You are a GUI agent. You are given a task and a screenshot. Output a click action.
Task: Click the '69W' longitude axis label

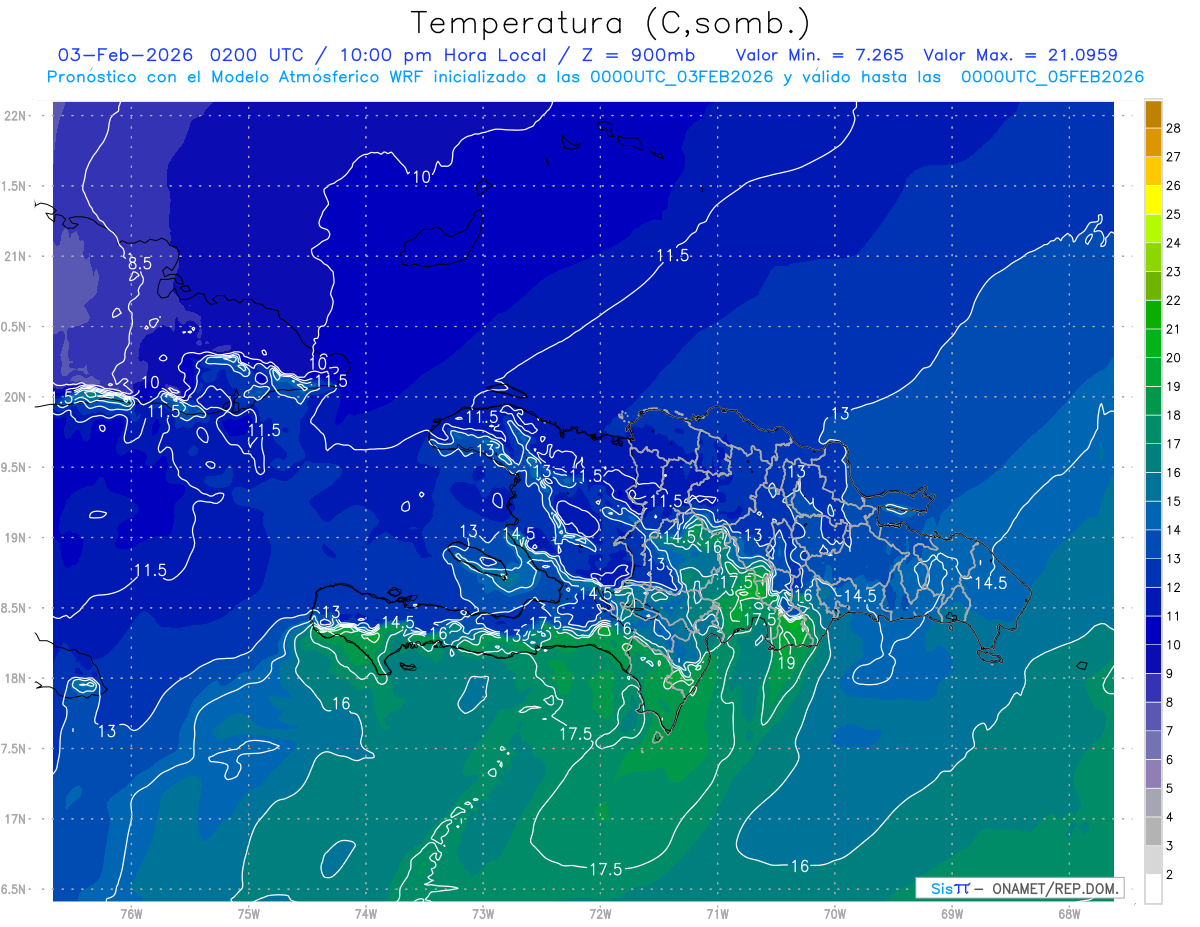click(952, 913)
